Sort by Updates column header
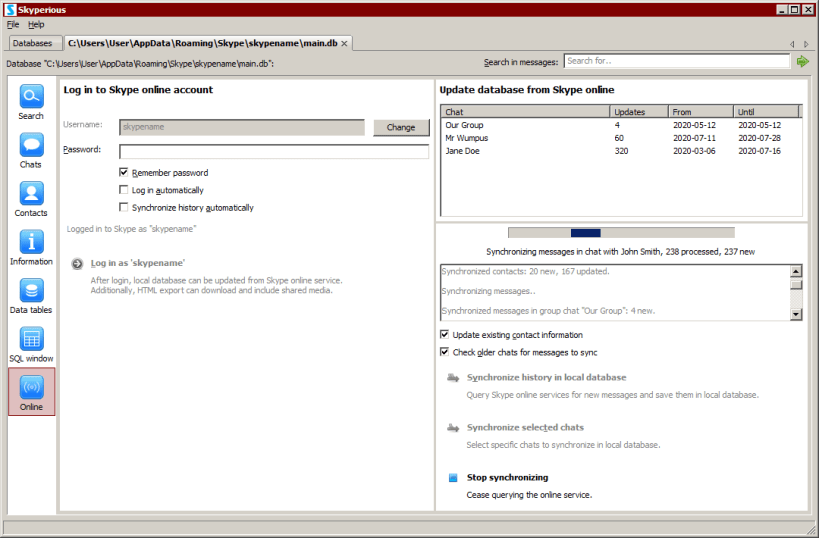 point(639,112)
